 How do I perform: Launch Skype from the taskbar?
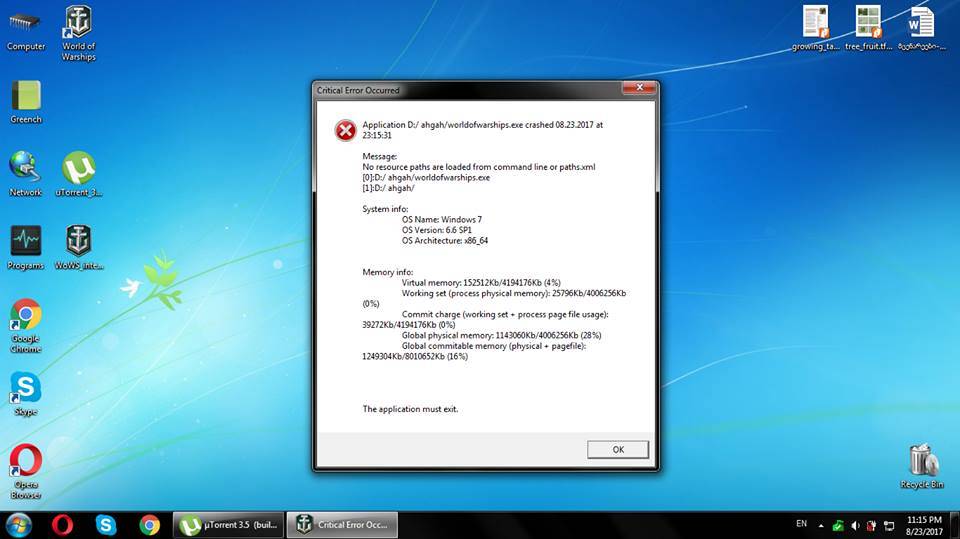(x=105, y=525)
